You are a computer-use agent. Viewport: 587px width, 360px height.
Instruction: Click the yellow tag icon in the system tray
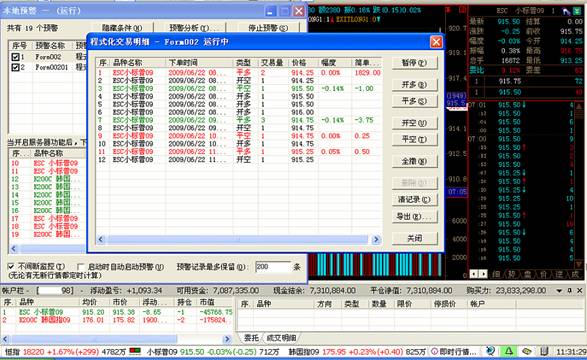(526, 351)
